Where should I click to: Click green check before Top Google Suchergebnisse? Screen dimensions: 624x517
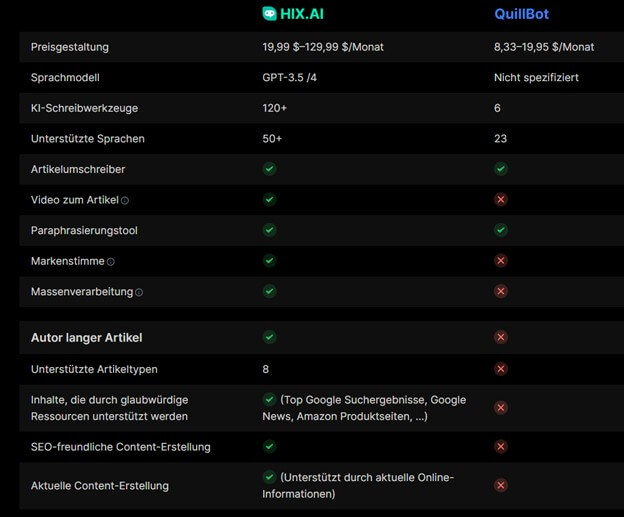pyautogui.click(x=269, y=399)
